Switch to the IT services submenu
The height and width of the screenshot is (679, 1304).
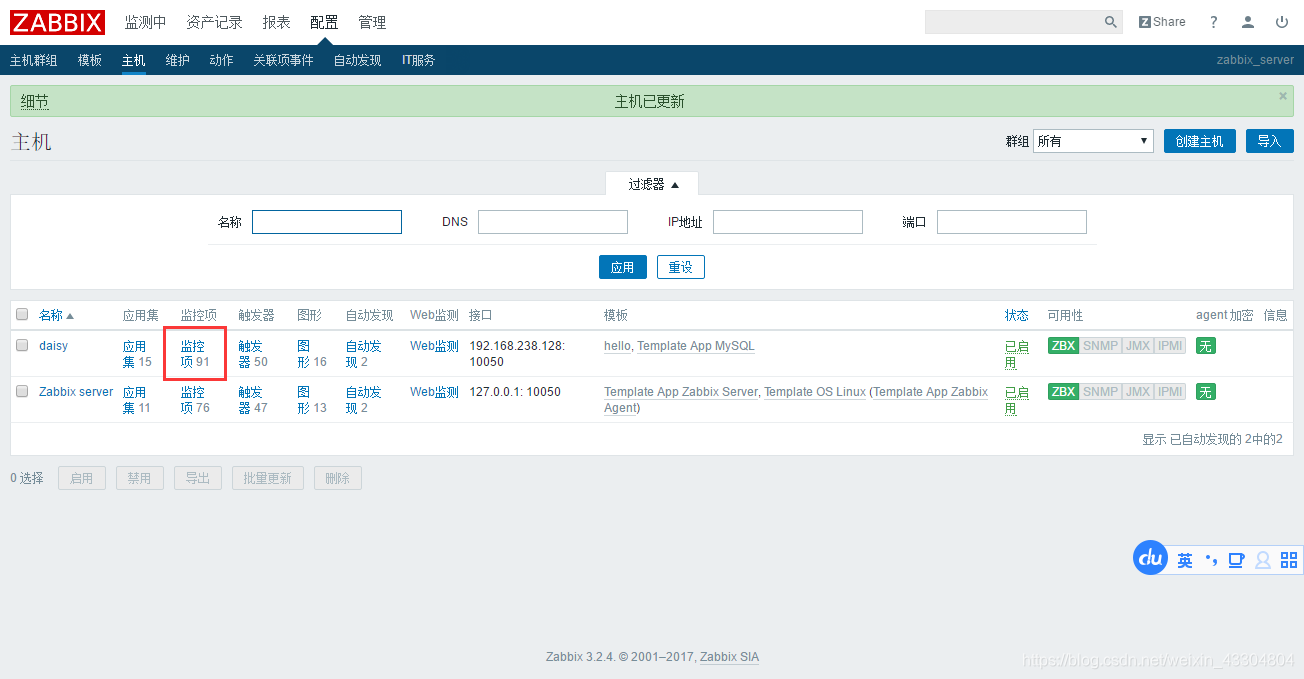coord(418,60)
